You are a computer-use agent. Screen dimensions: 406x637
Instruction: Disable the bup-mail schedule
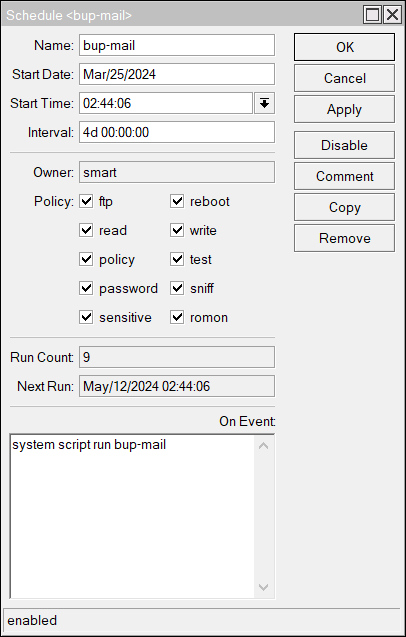(x=344, y=145)
